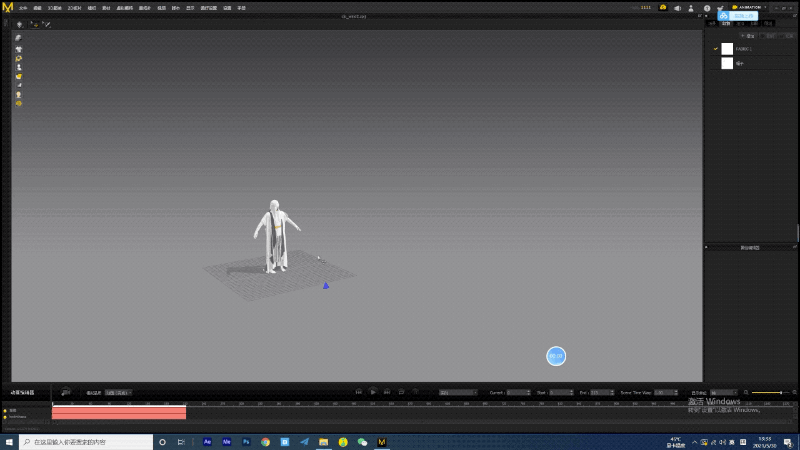This screenshot has height=450, width=800.
Task: Open Photoshop from taskbar
Action: (246, 442)
